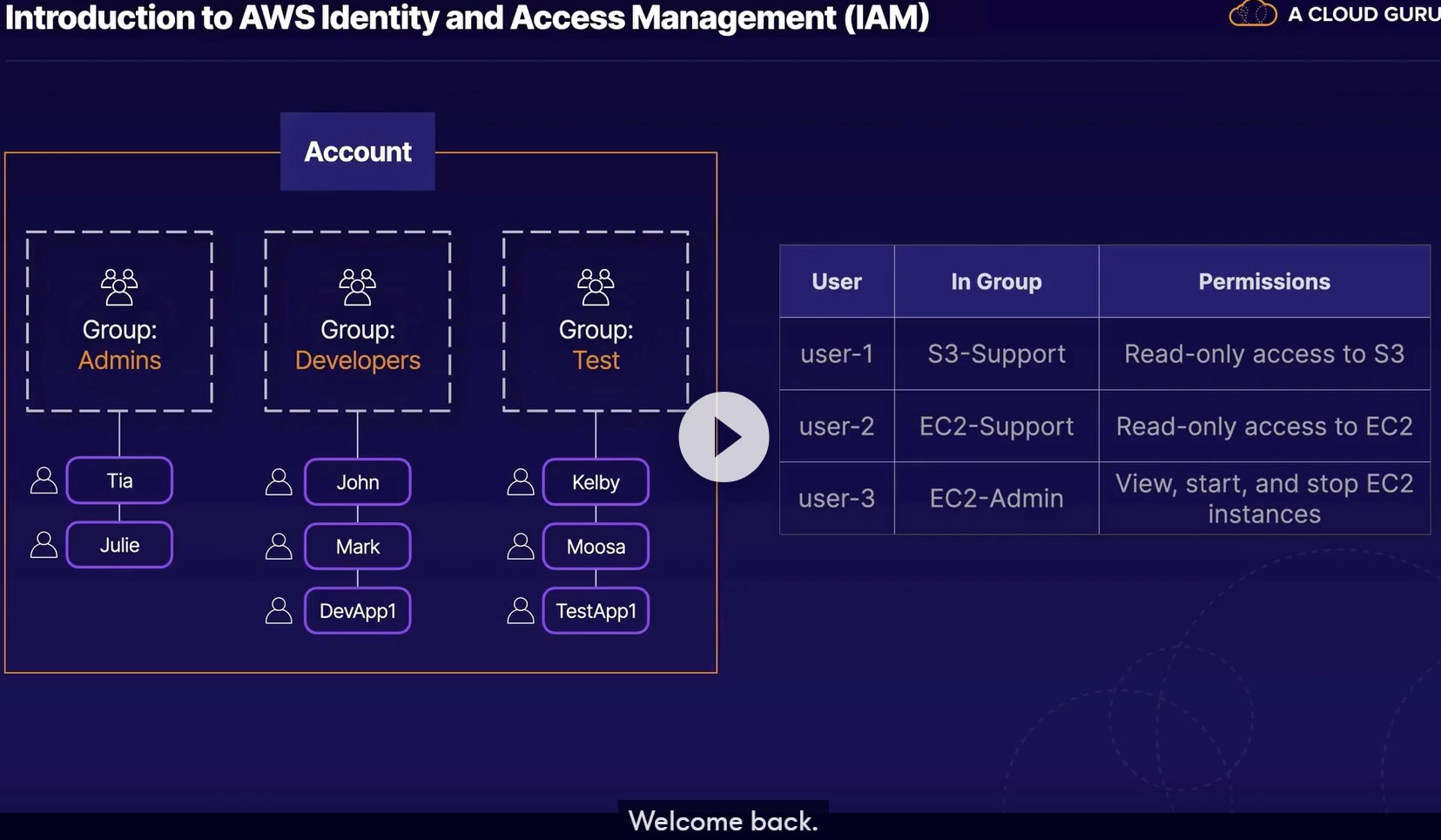Select the Moosa user box
This screenshot has width=1441, height=840.
(596, 547)
